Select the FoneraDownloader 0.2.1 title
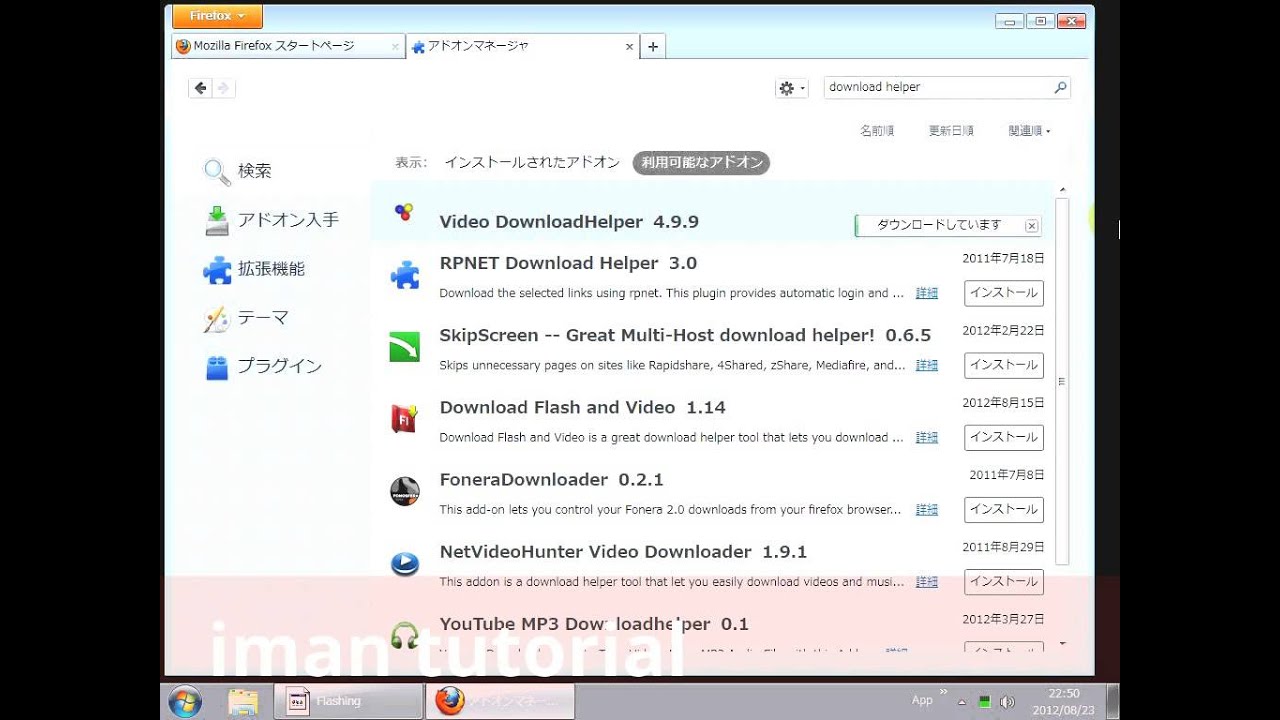The width and height of the screenshot is (1280, 720). tap(551, 480)
